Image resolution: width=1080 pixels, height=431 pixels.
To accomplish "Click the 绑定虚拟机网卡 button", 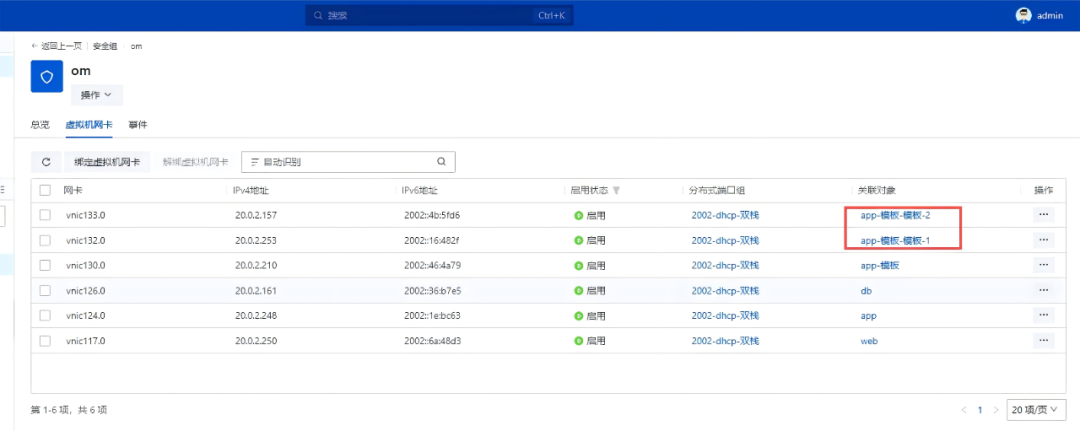I will point(107,162).
